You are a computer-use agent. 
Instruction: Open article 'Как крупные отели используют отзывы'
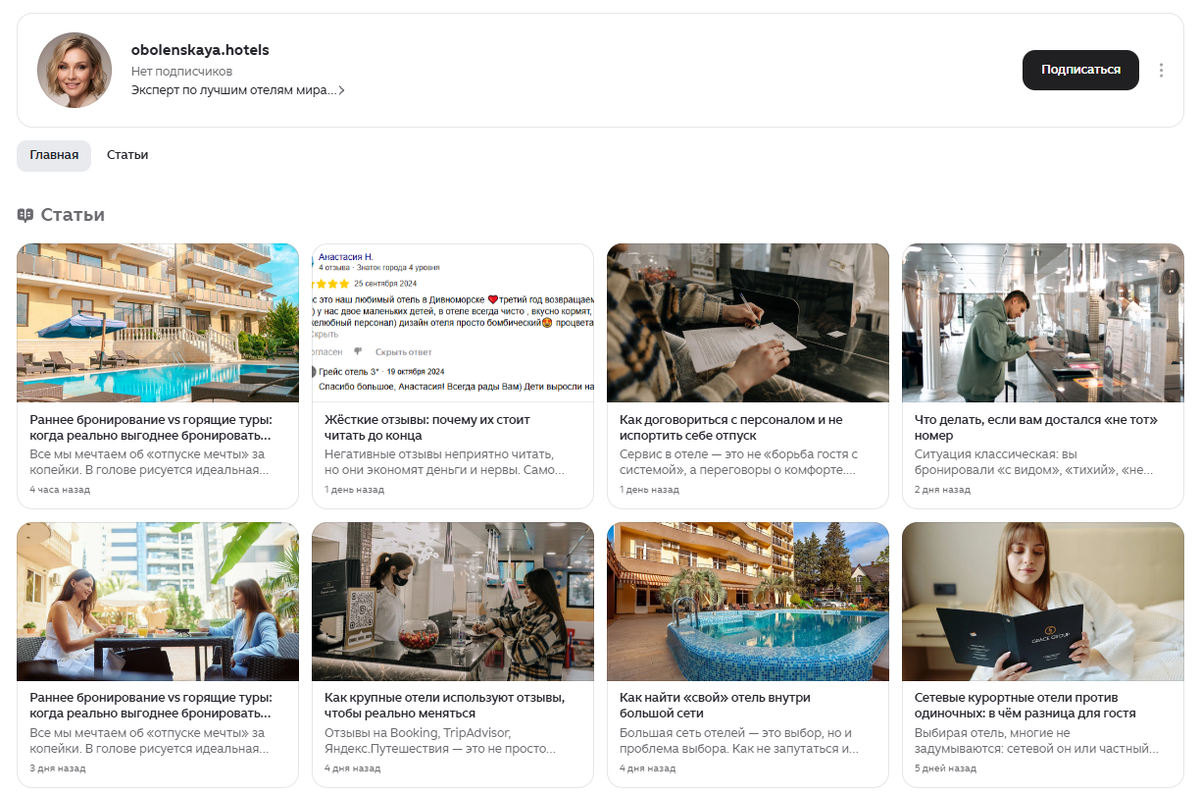445,706
